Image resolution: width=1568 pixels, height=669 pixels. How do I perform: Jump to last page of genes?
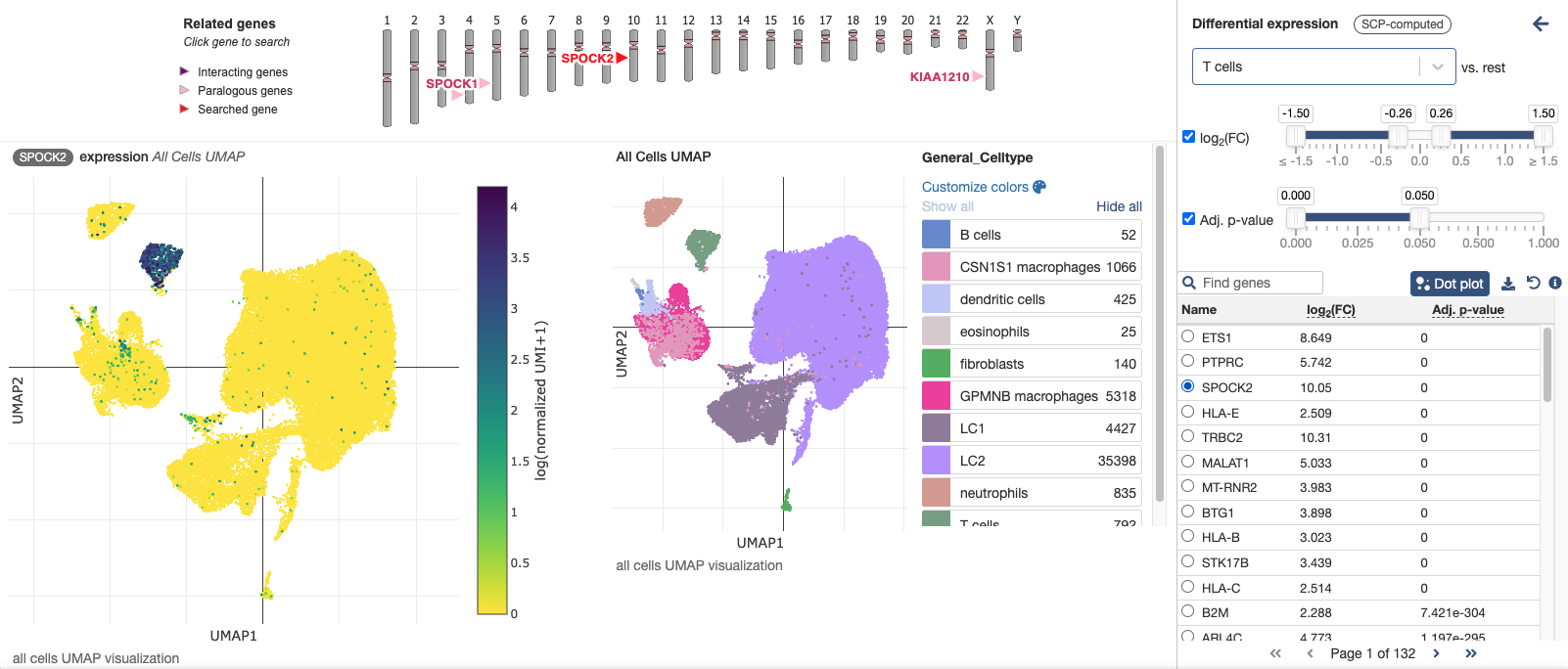(x=1470, y=653)
